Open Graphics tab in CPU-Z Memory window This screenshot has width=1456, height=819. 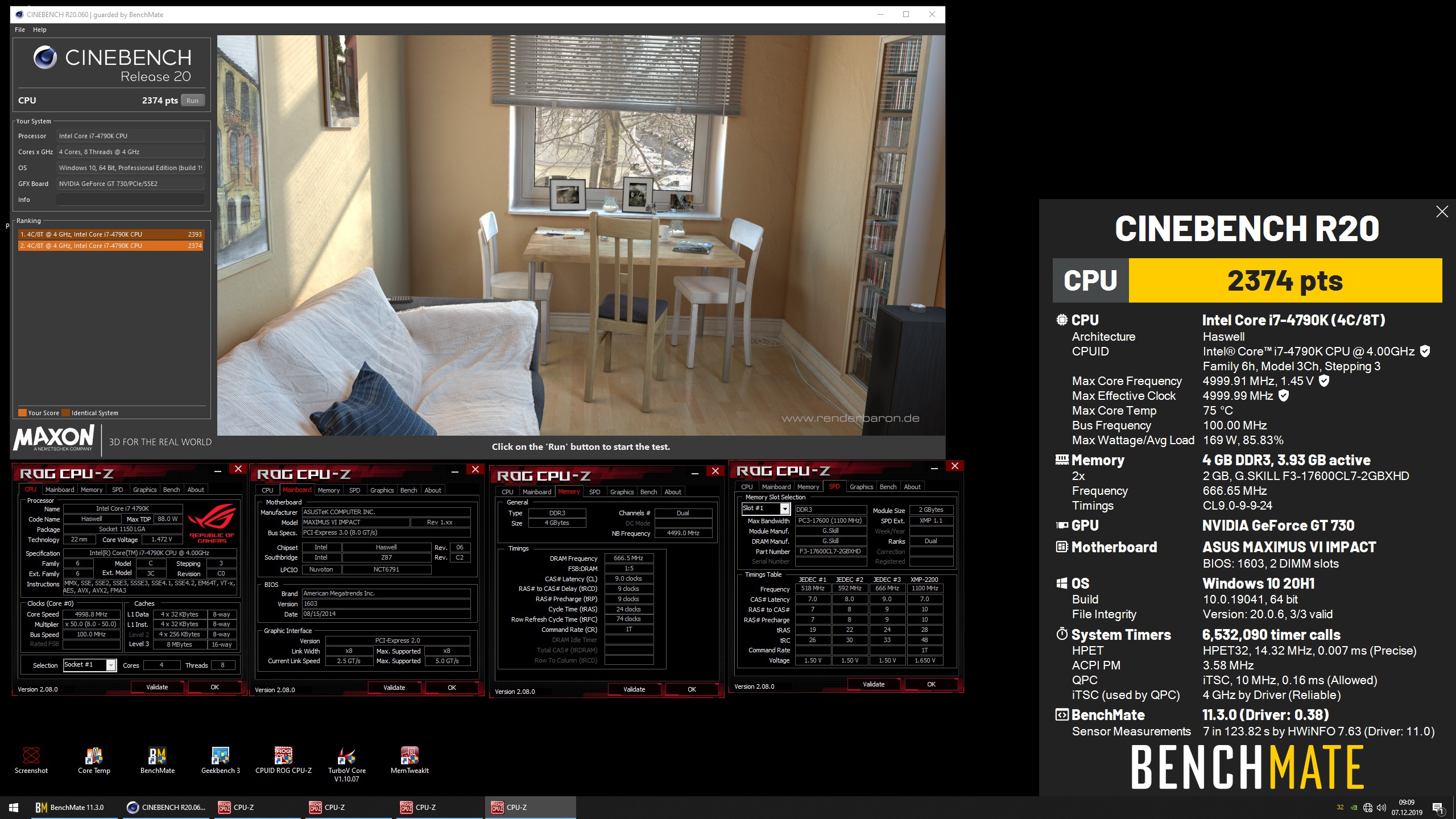pos(622,492)
